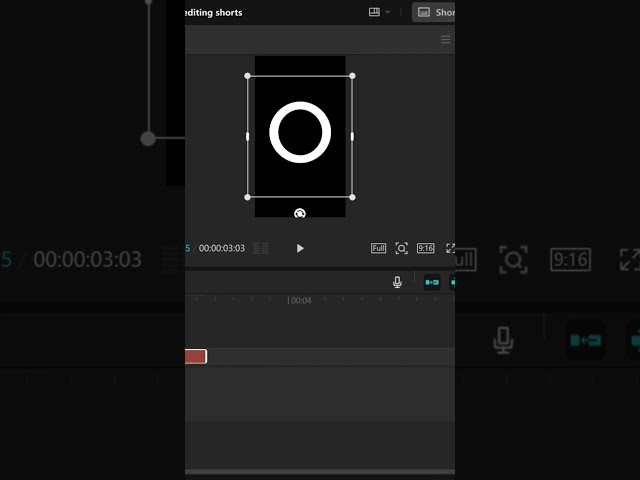Expand the layout dropdown arrow
Image resolution: width=640 pixels, height=480 pixels.
tap(388, 12)
